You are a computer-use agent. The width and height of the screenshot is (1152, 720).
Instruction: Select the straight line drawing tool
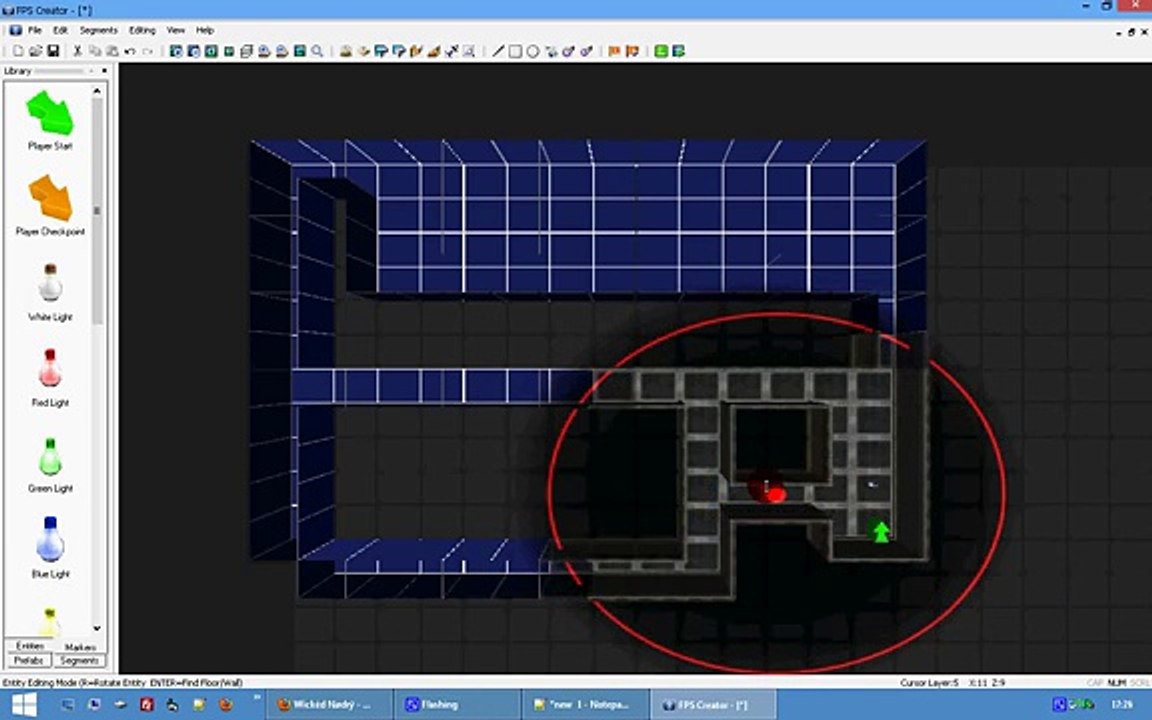pos(497,51)
